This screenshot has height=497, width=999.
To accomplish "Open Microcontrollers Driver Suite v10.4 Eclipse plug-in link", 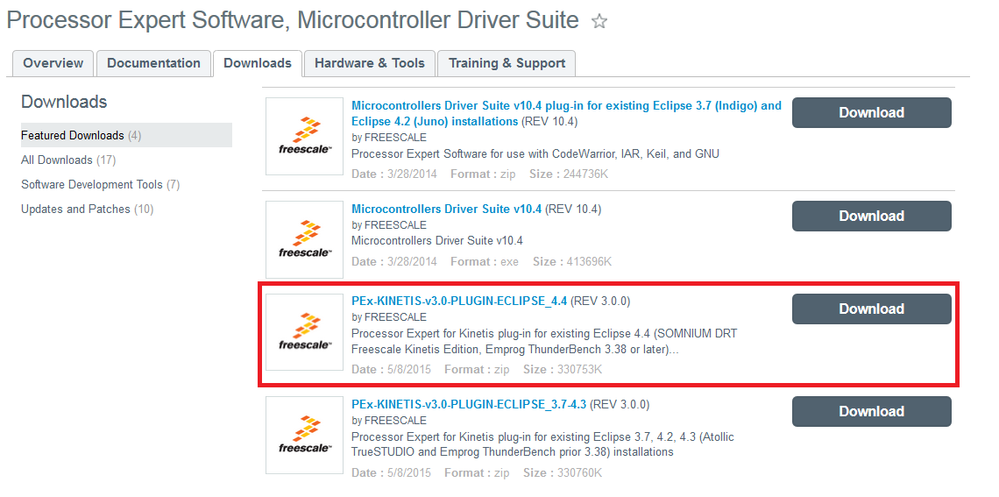I will click(566, 113).
